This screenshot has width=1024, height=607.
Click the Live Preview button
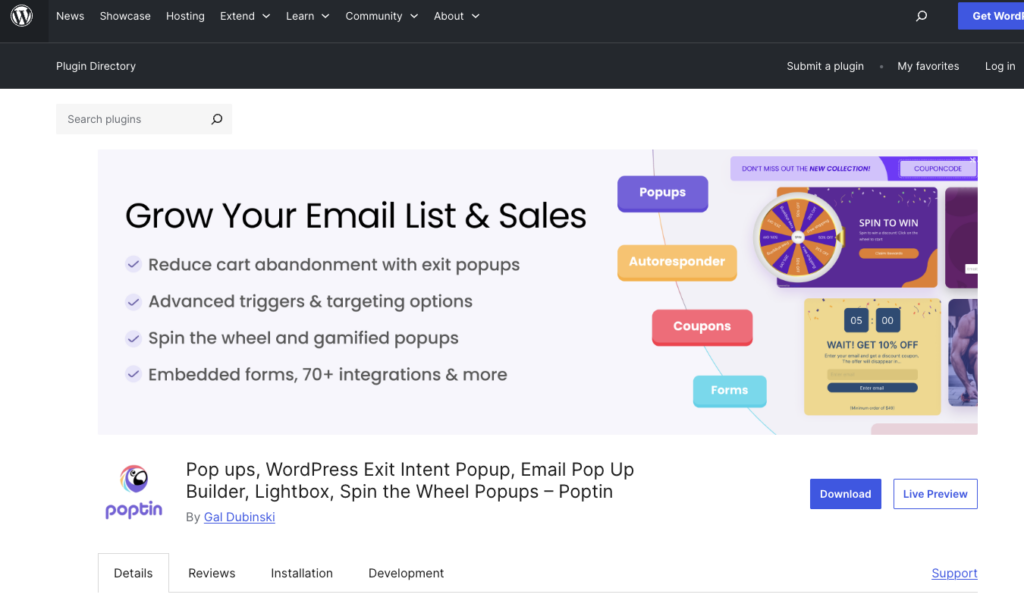point(935,494)
